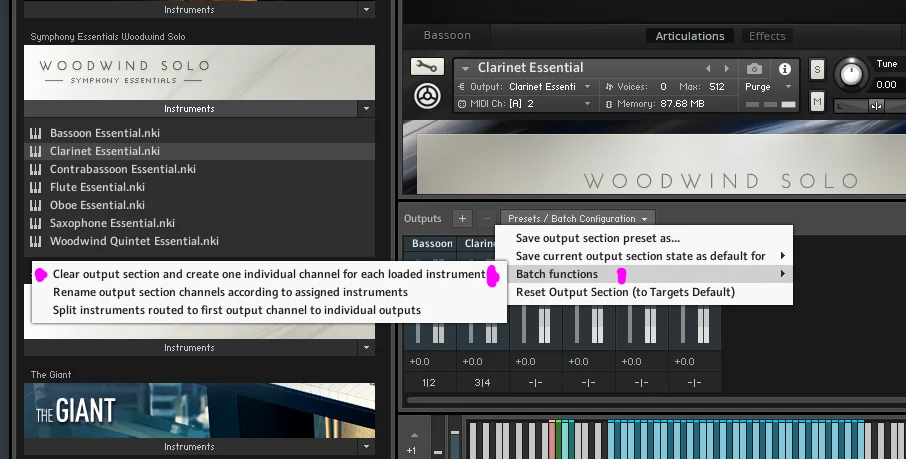906x459 pixels.
Task: Click the previous instrument left arrow
Action: [708, 68]
